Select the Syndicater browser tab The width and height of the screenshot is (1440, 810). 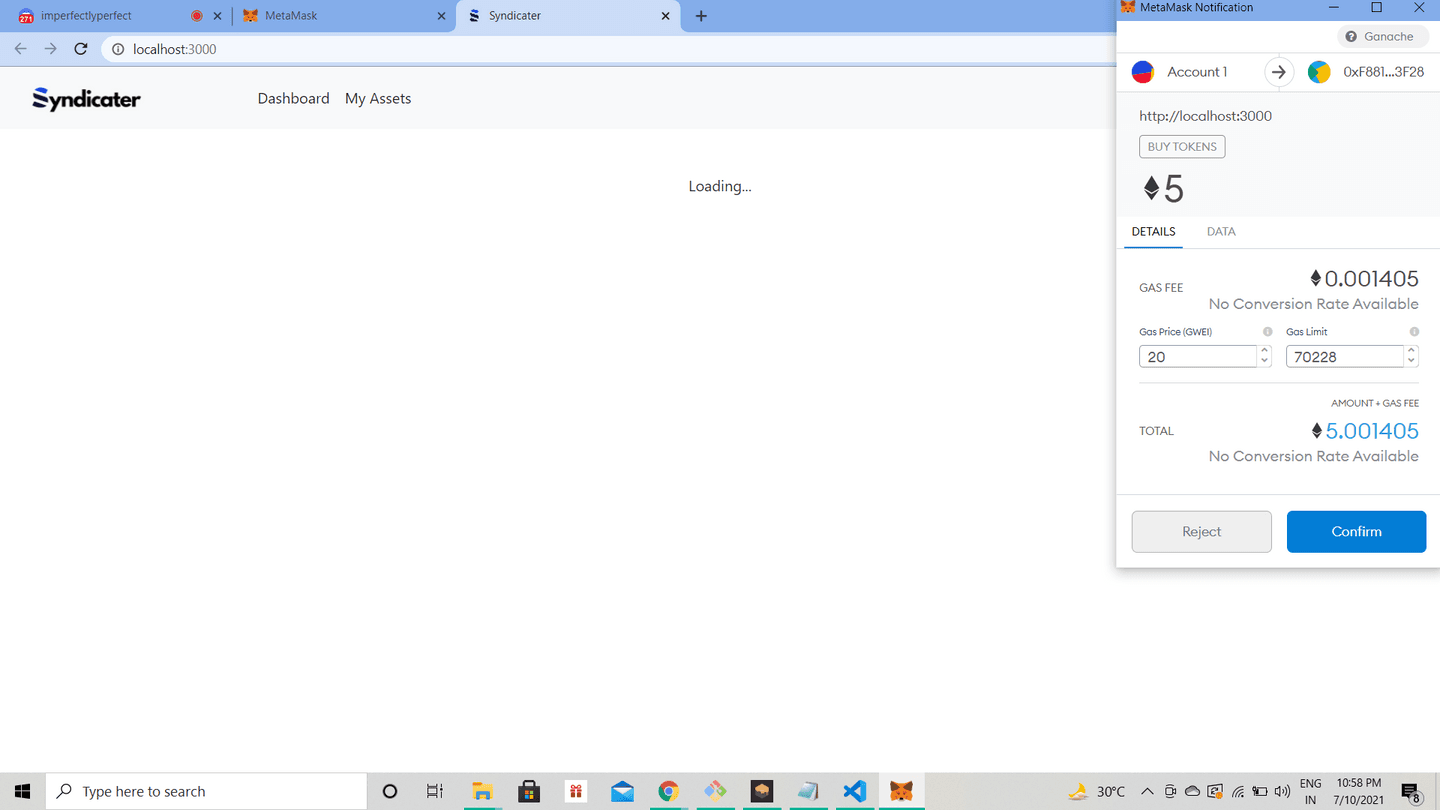(x=567, y=16)
